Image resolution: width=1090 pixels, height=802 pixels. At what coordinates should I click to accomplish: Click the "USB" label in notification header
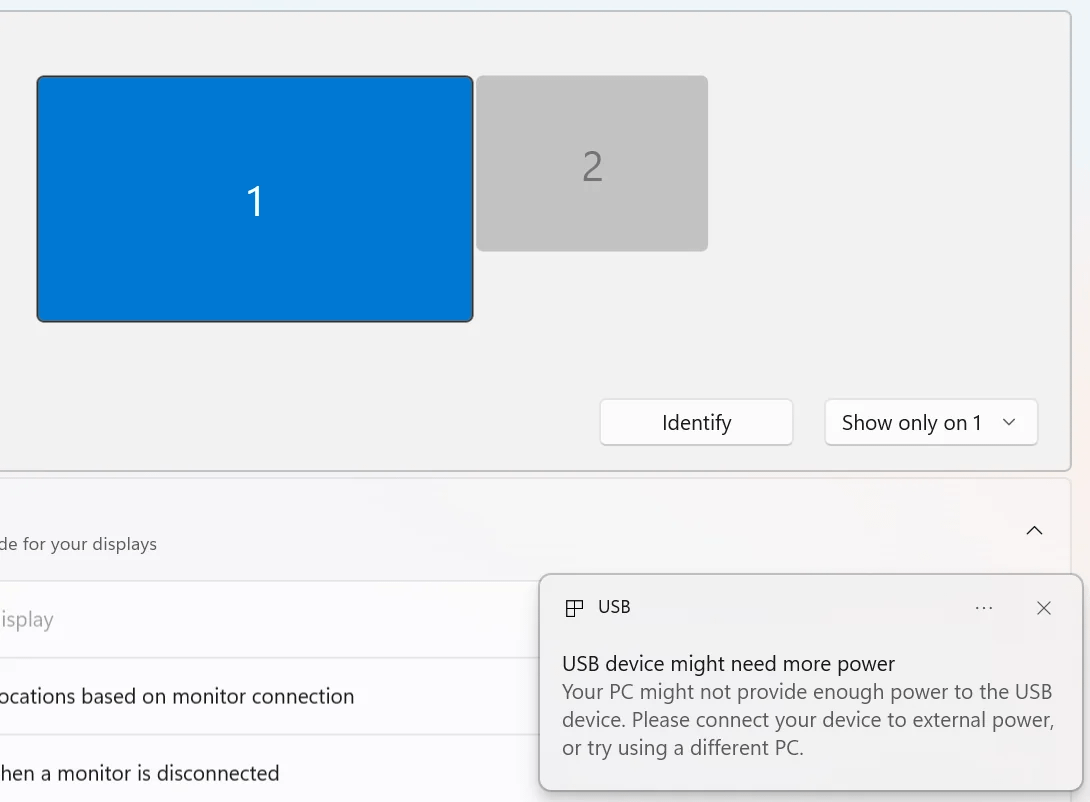click(x=614, y=607)
